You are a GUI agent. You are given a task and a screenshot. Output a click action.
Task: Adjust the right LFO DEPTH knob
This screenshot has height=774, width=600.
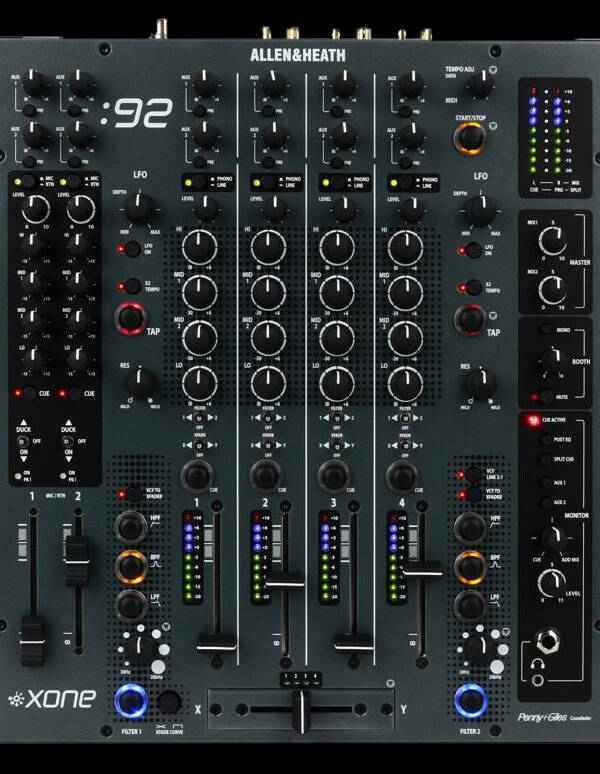[482, 210]
